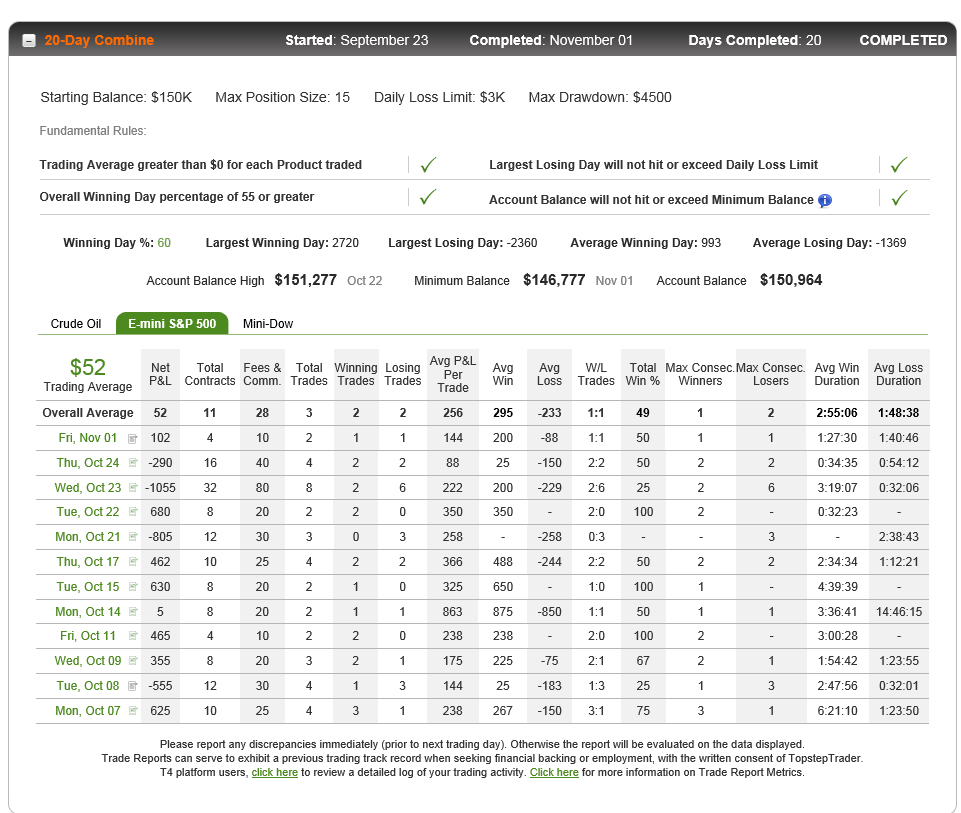Select the E-mini S&P 500 tab
961x813 pixels.
point(172,323)
